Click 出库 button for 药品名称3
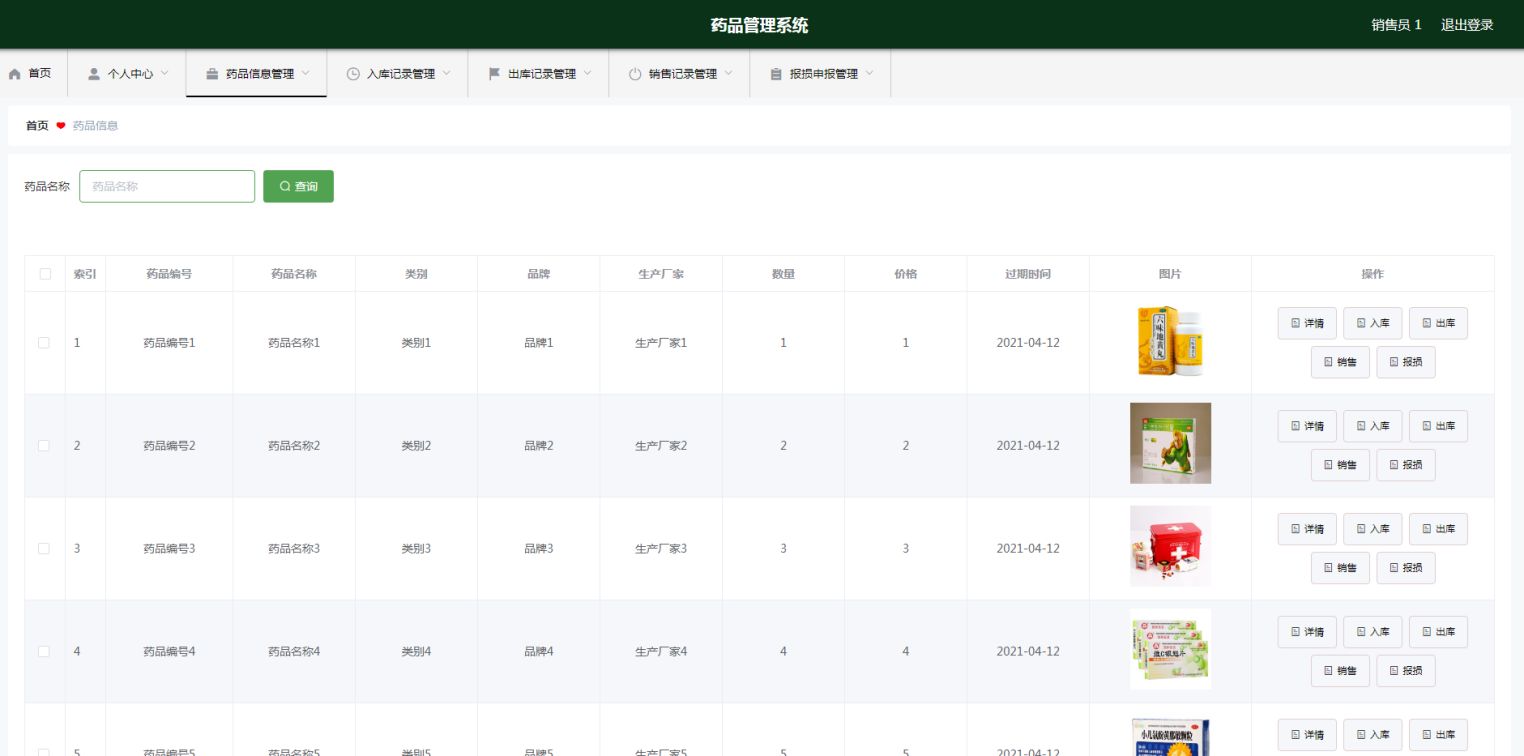This screenshot has height=756, width=1524. coord(1438,529)
